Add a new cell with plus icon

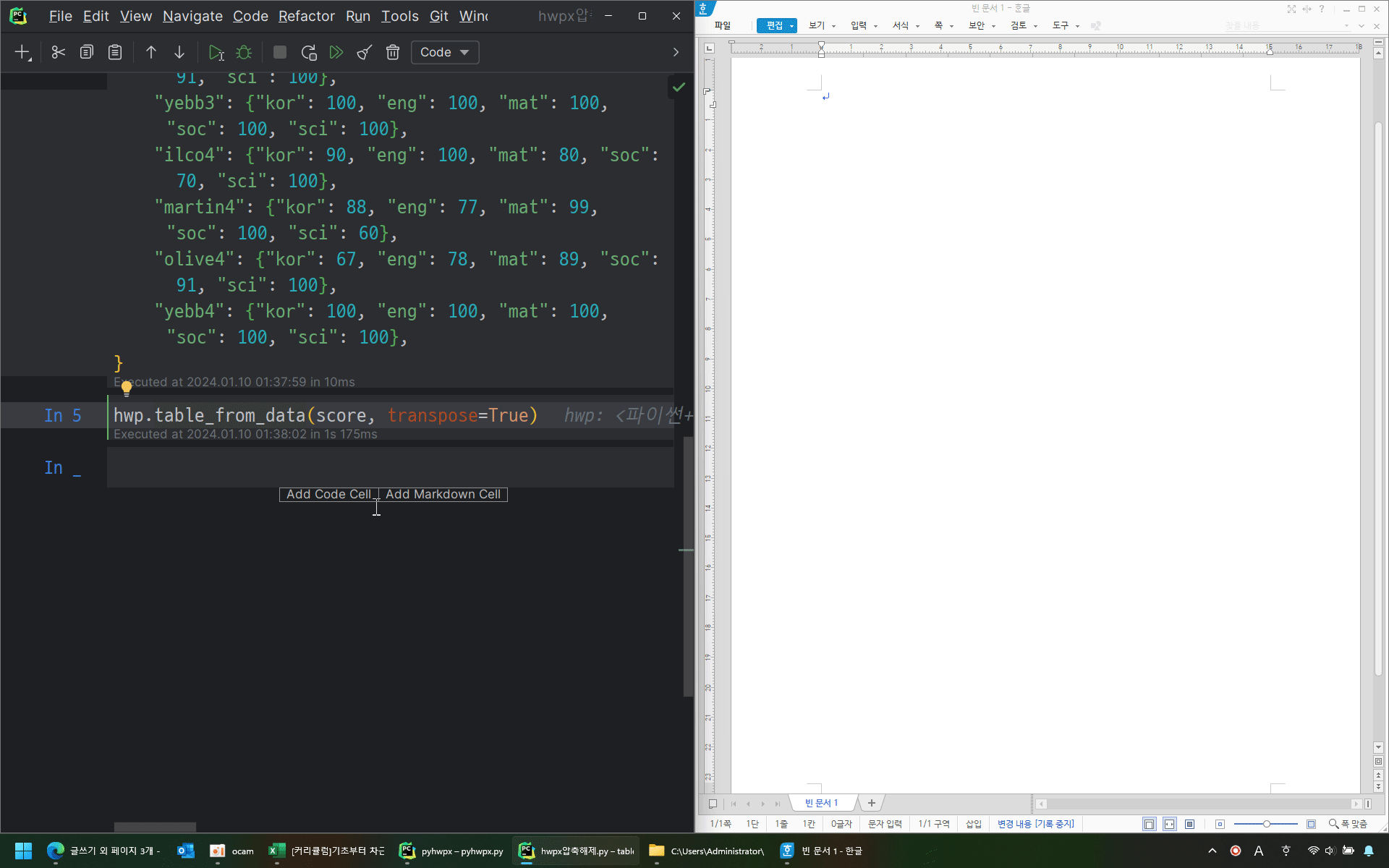tap(22, 52)
